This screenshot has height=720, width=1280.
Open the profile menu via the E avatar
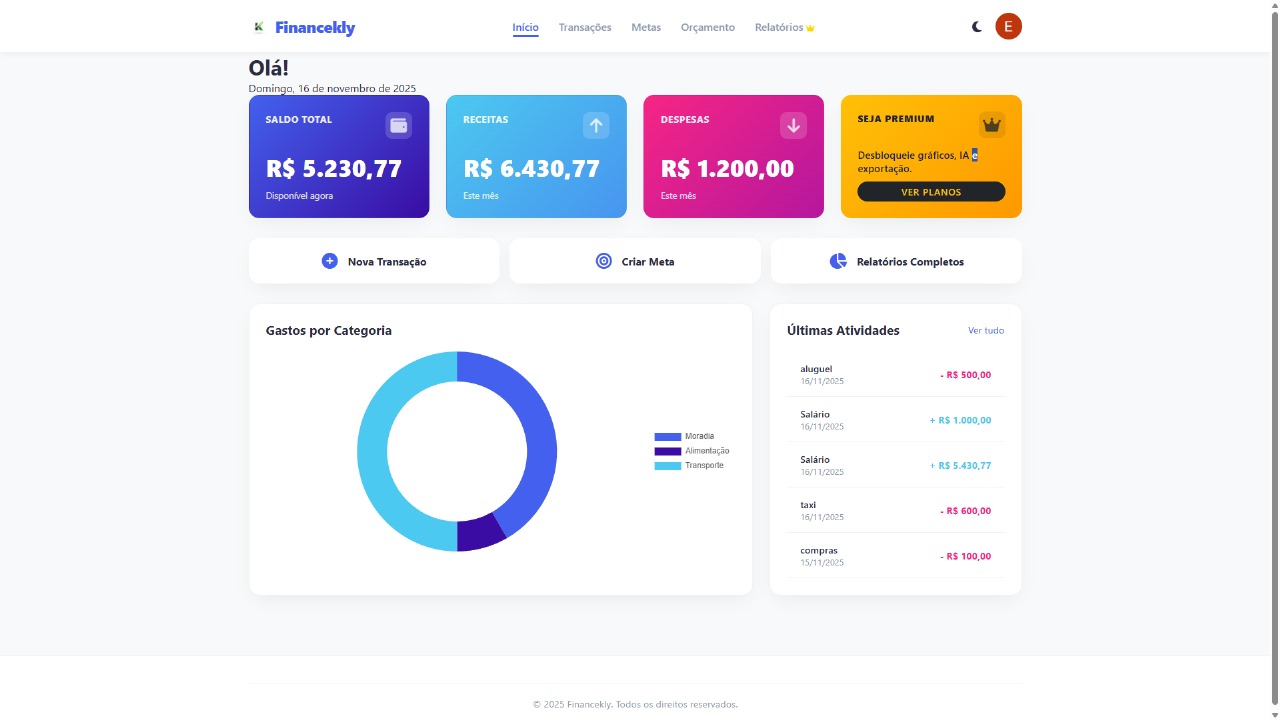1009,26
